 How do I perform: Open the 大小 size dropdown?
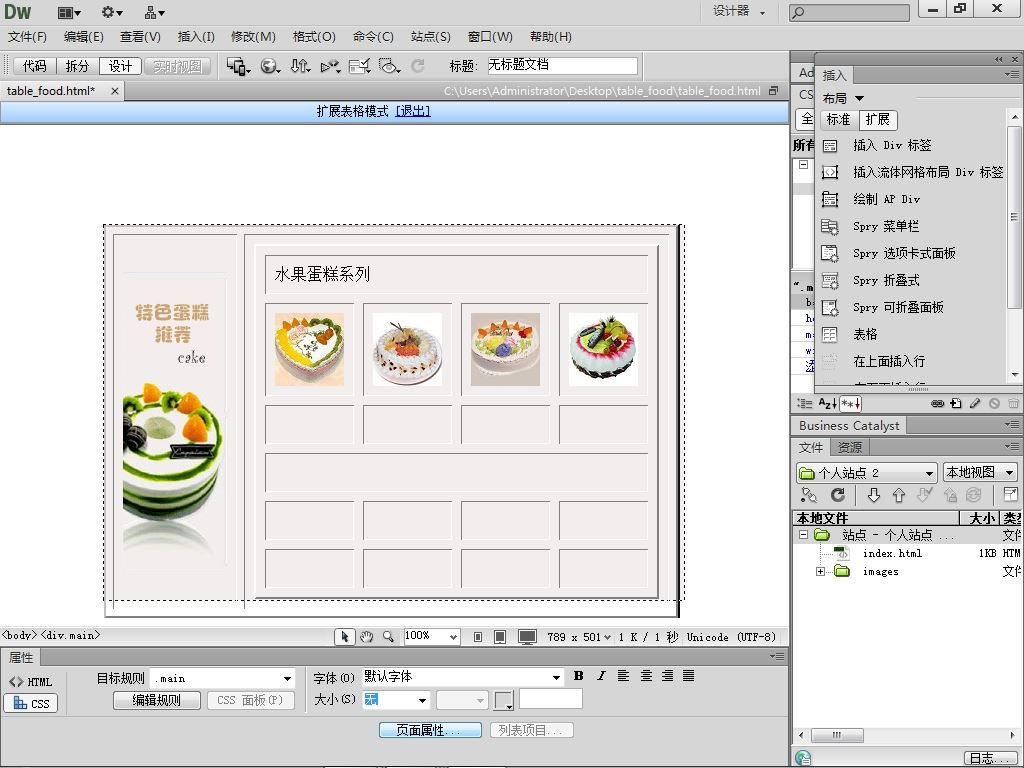click(x=396, y=700)
